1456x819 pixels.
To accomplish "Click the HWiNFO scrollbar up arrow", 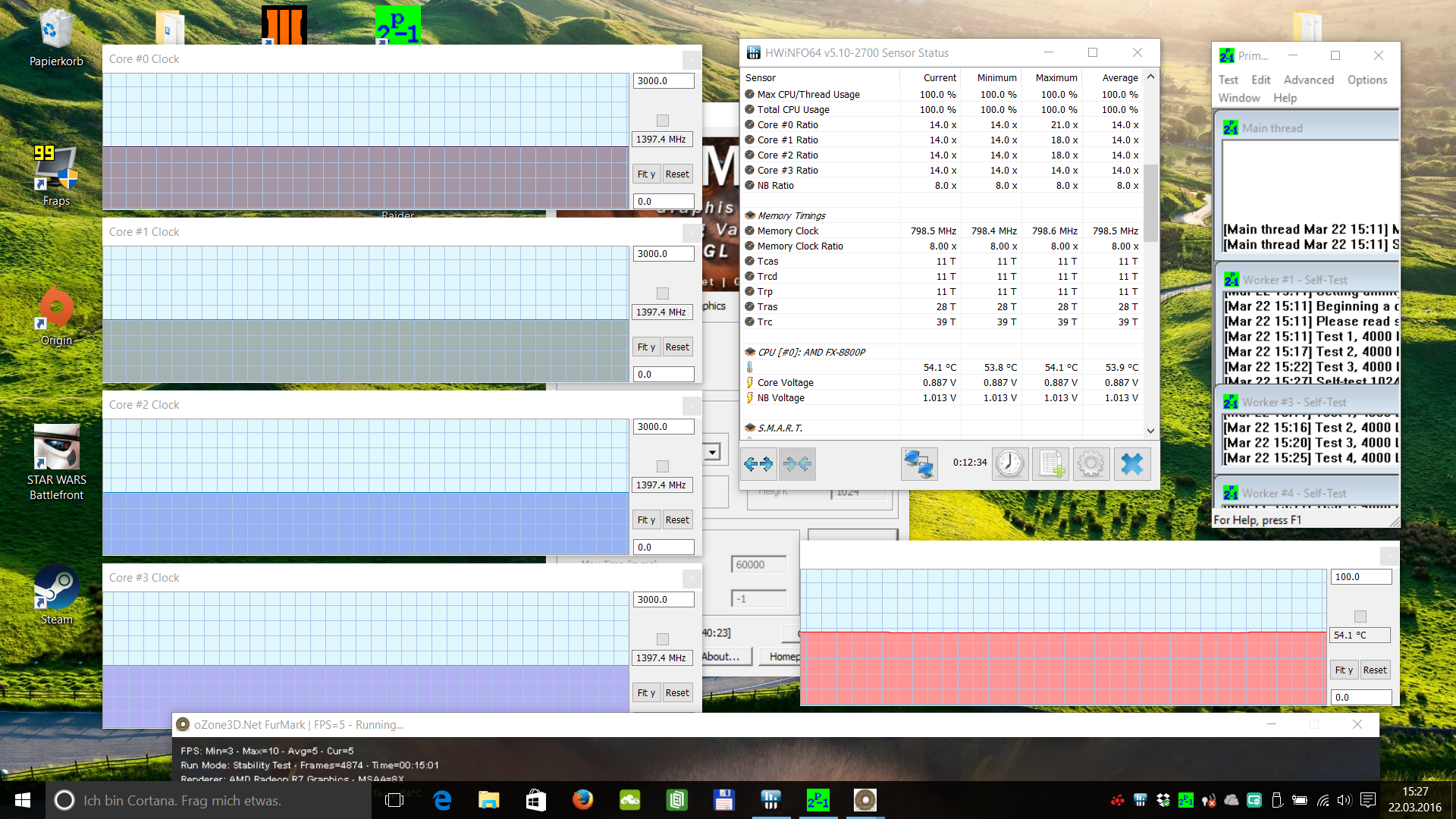I will pos(1150,77).
